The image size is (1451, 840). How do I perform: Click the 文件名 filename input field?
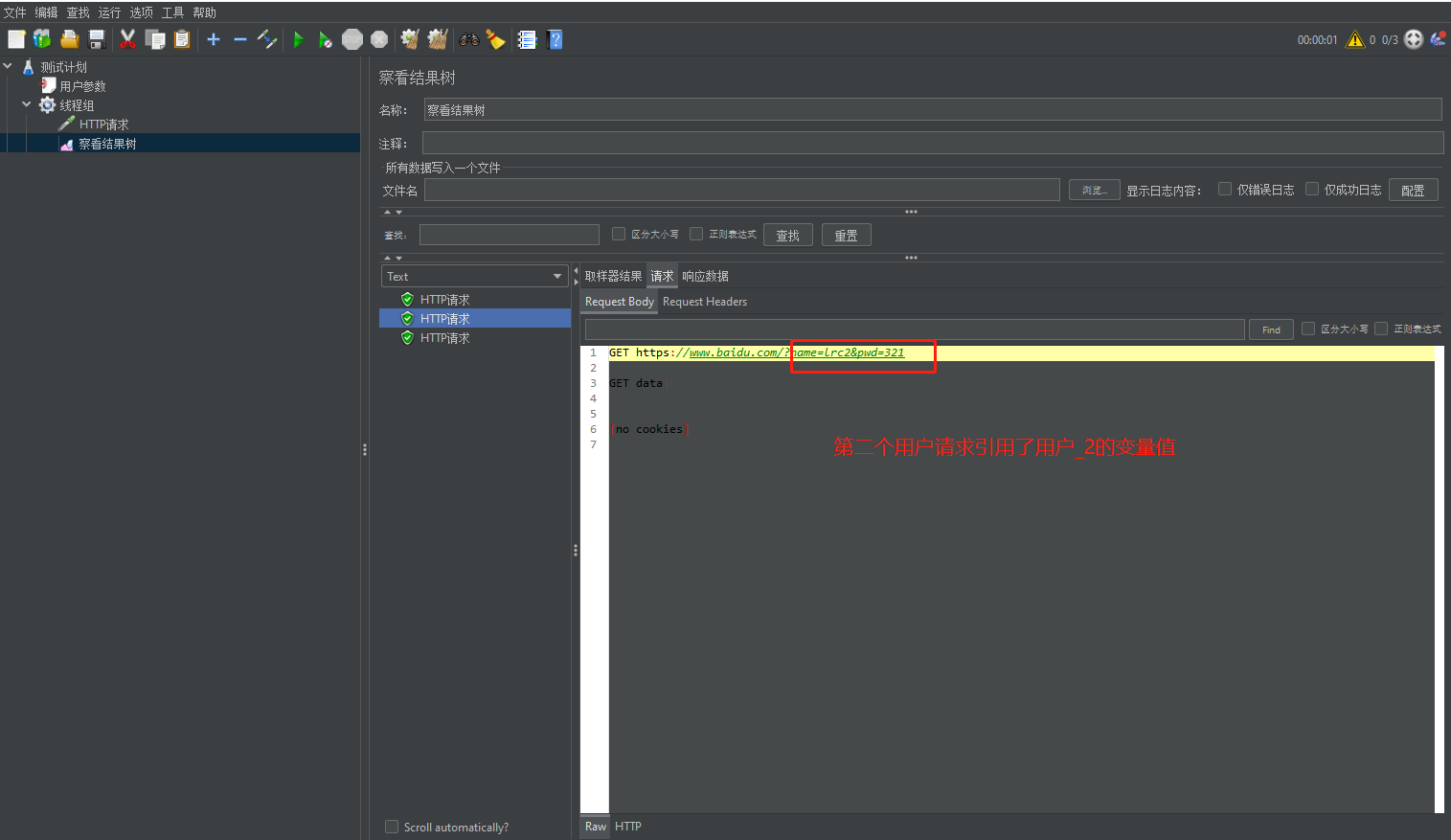click(742, 190)
